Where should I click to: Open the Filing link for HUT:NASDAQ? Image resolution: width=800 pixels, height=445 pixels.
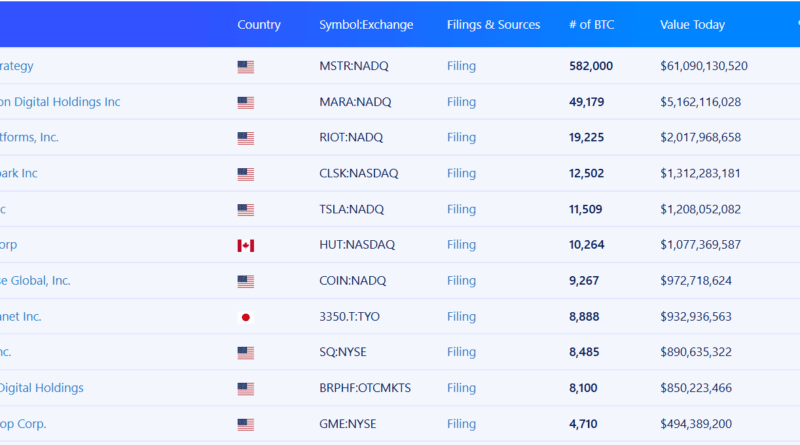tap(461, 244)
